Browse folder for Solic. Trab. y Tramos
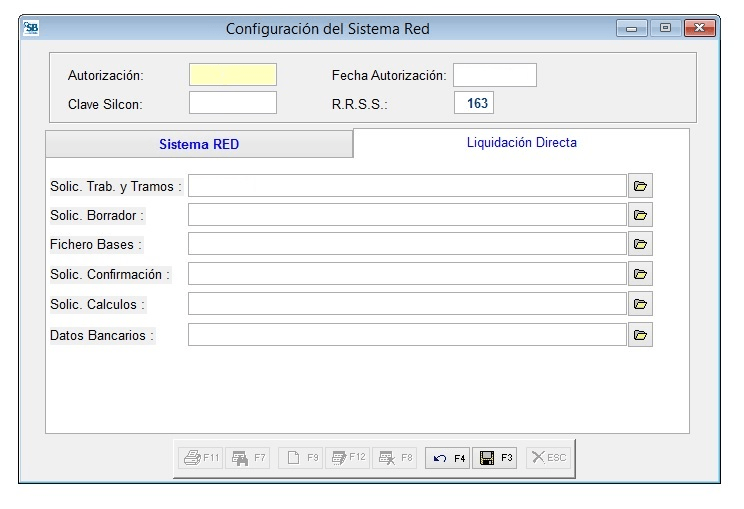The image size is (744, 509). click(x=640, y=185)
